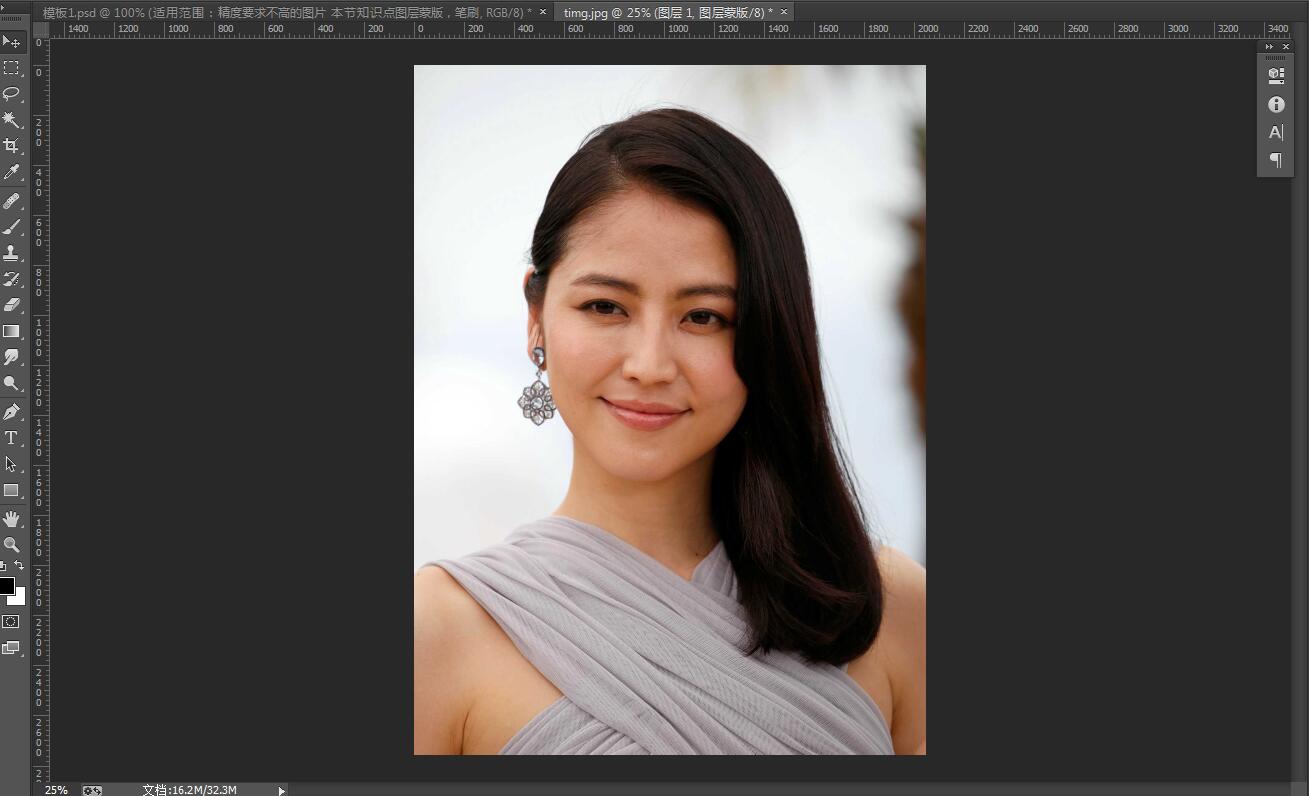Swap foreground and background colors
Image resolution: width=1309 pixels, height=796 pixels.
click(19, 566)
